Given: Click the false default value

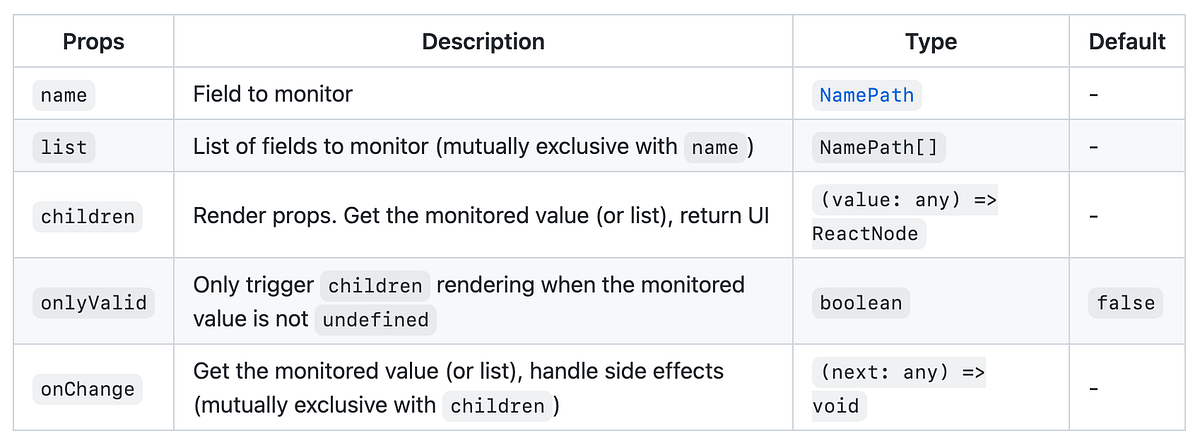Looking at the screenshot, I should 1125,303.
